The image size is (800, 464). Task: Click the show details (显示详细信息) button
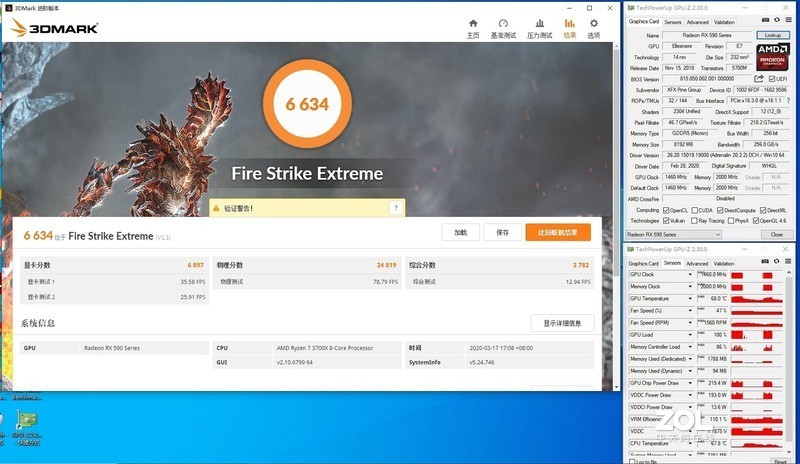[x=562, y=323]
